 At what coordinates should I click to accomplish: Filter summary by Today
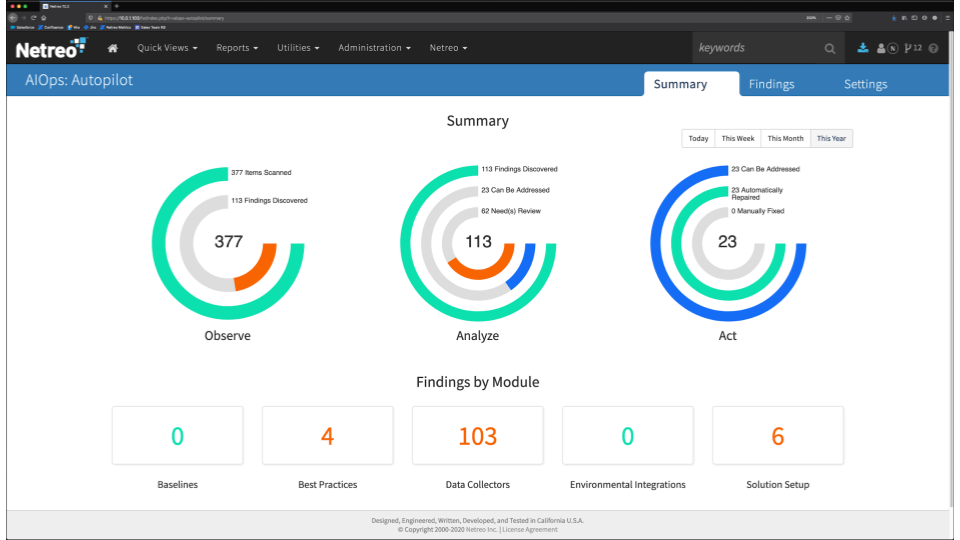698,138
